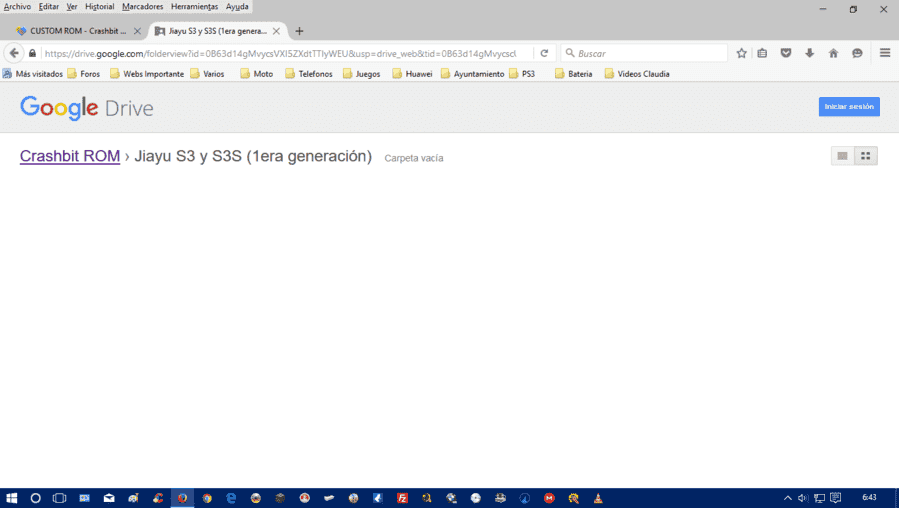Open the Hello chat bubble icon
This screenshot has height=508, width=899.
click(857, 53)
